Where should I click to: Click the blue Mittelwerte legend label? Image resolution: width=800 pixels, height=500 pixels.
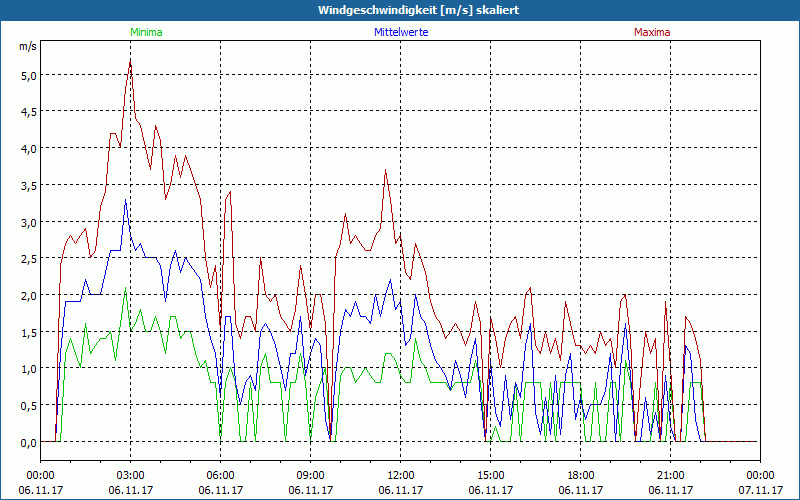click(401, 32)
